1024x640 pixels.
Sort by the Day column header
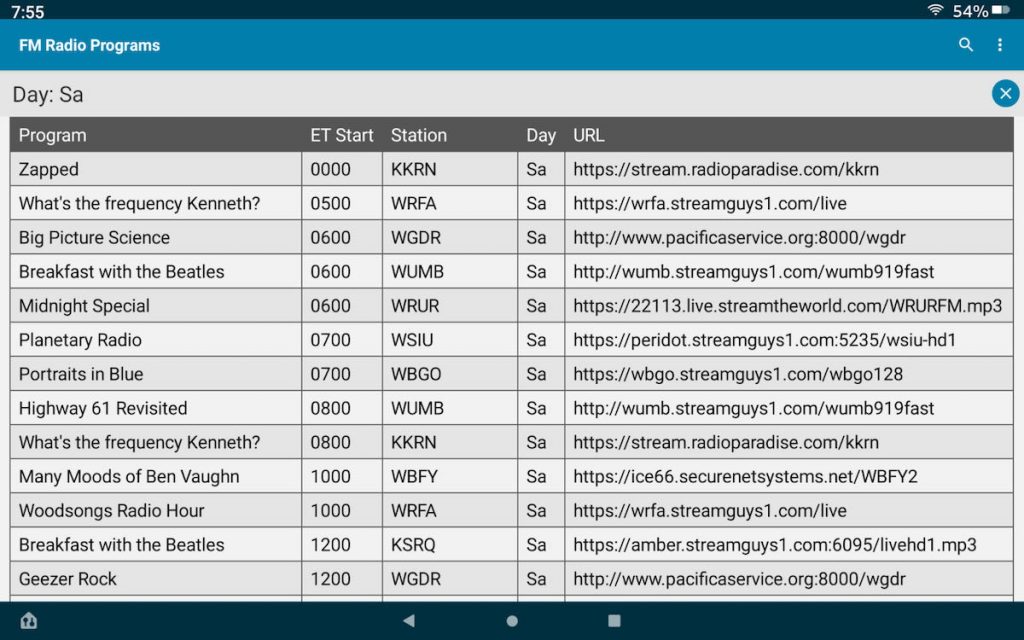click(540, 135)
